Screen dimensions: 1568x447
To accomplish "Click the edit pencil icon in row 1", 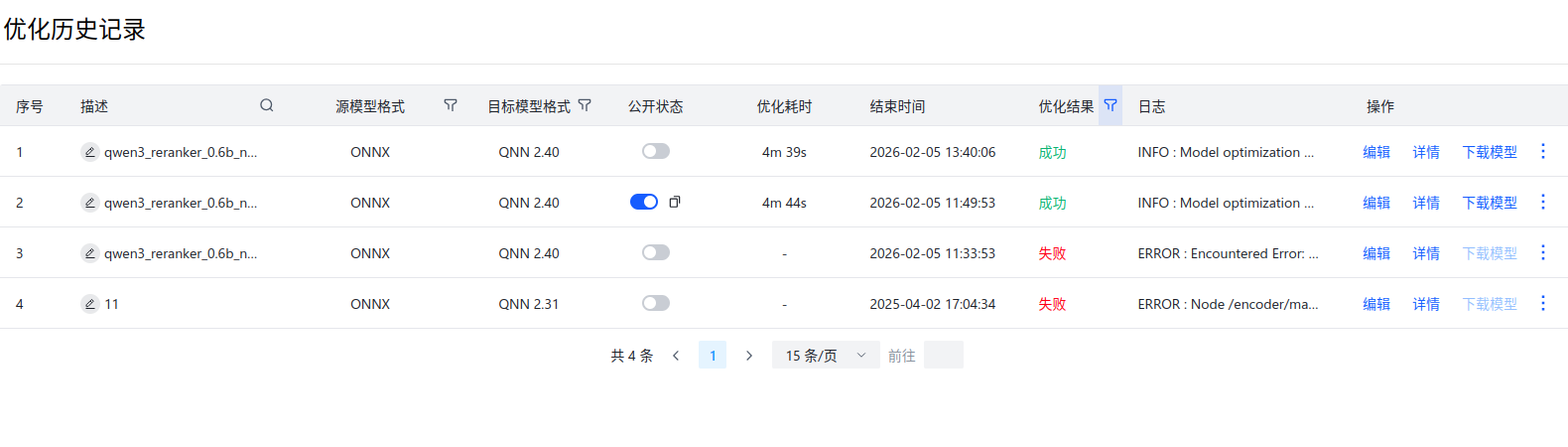I will pos(89,152).
